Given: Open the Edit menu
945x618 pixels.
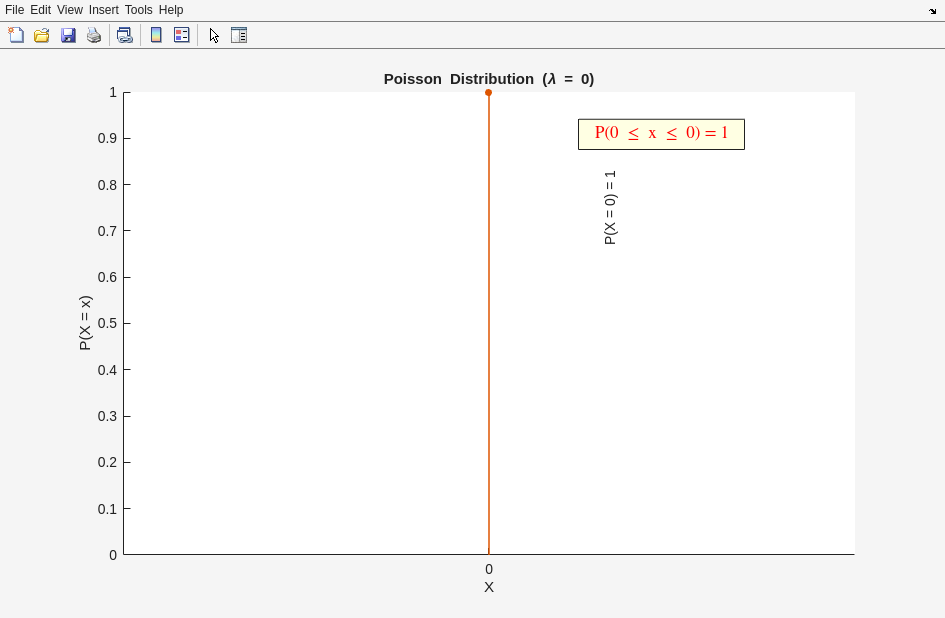Looking at the screenshot, I should tap(40, 10).
